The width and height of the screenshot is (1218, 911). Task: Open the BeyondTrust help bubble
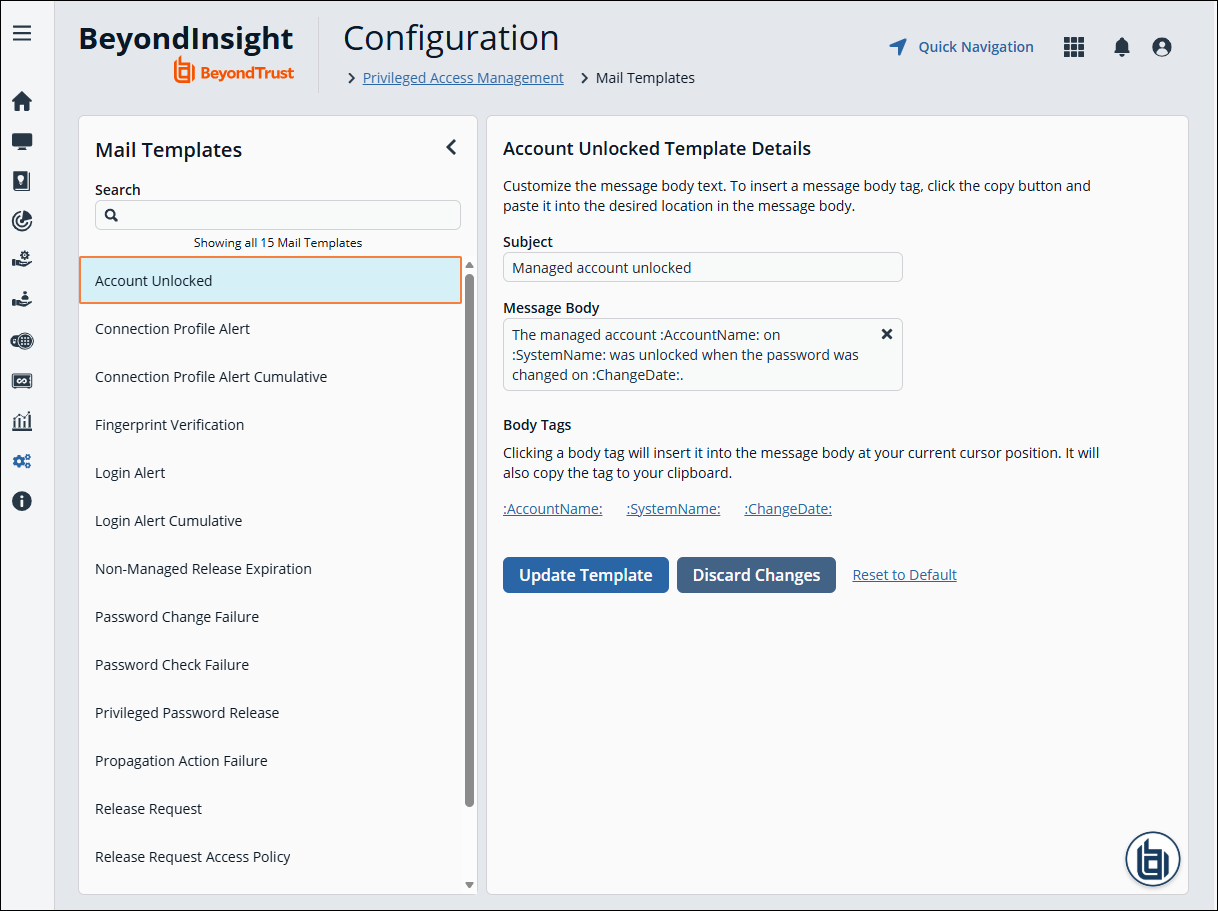(1153, 859)
